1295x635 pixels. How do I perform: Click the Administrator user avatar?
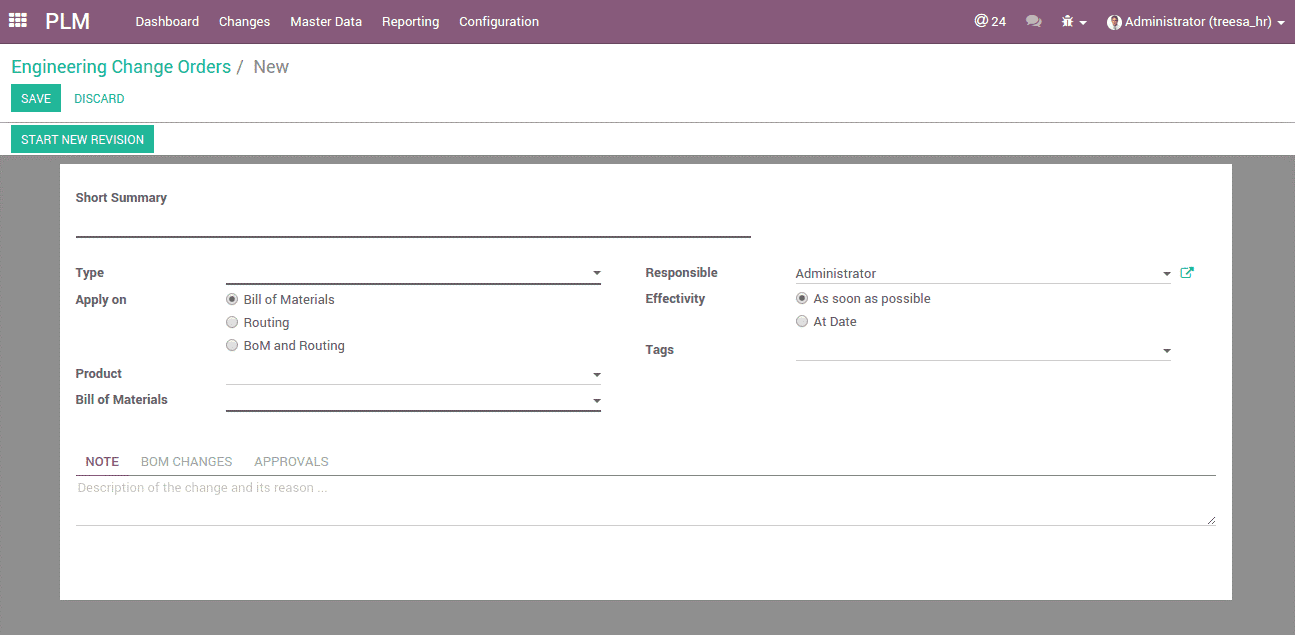coord(1114,22)
